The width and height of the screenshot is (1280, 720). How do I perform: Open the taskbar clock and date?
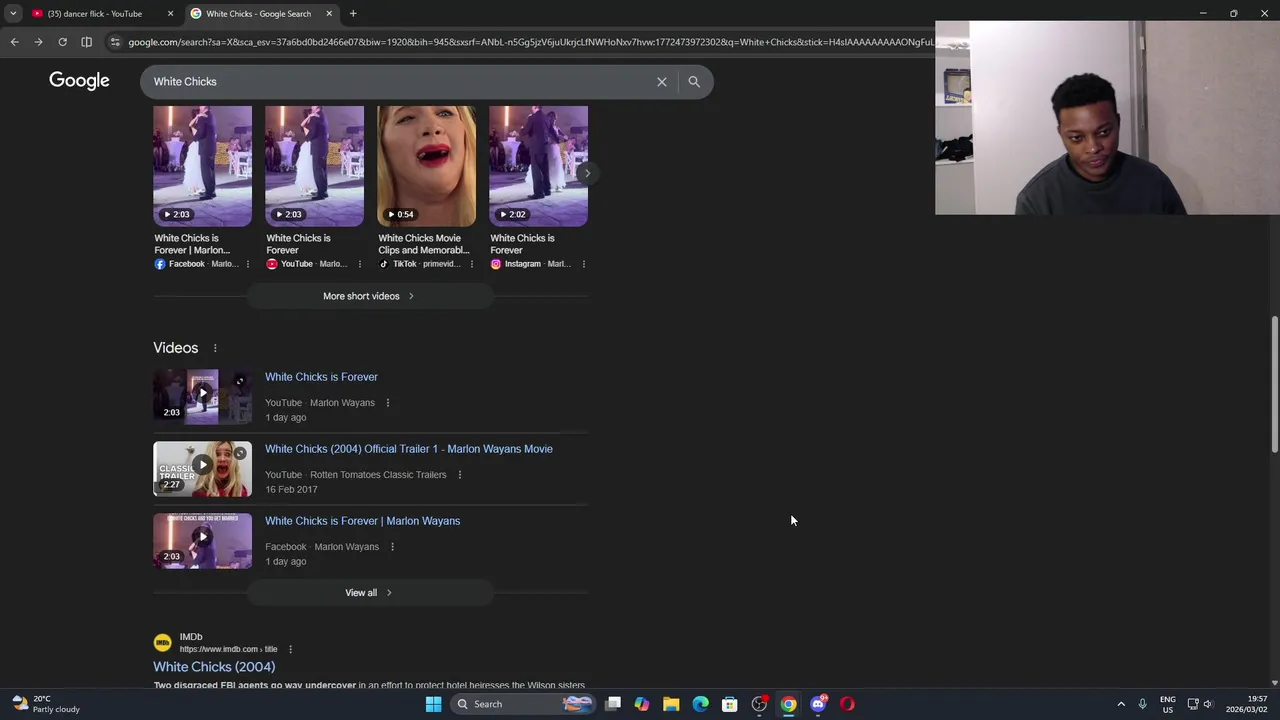(x=1247, y=704)
